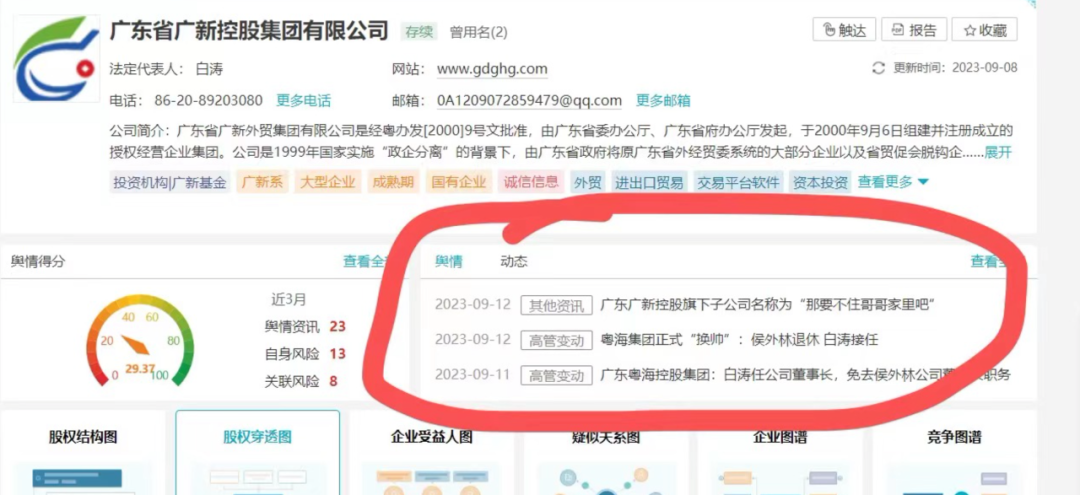
Task: Open the 企业图谱 card
Action: click(780, 453)
